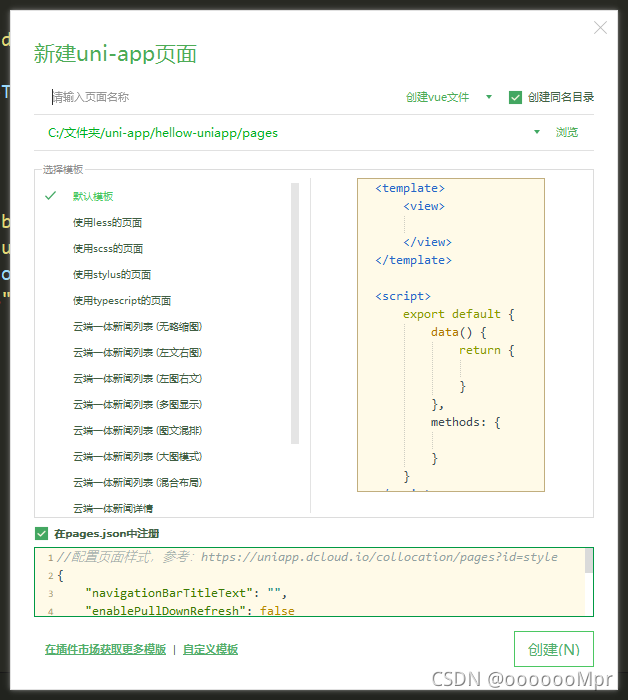Click the template code preview thumbnail

[x=451, y=335]
